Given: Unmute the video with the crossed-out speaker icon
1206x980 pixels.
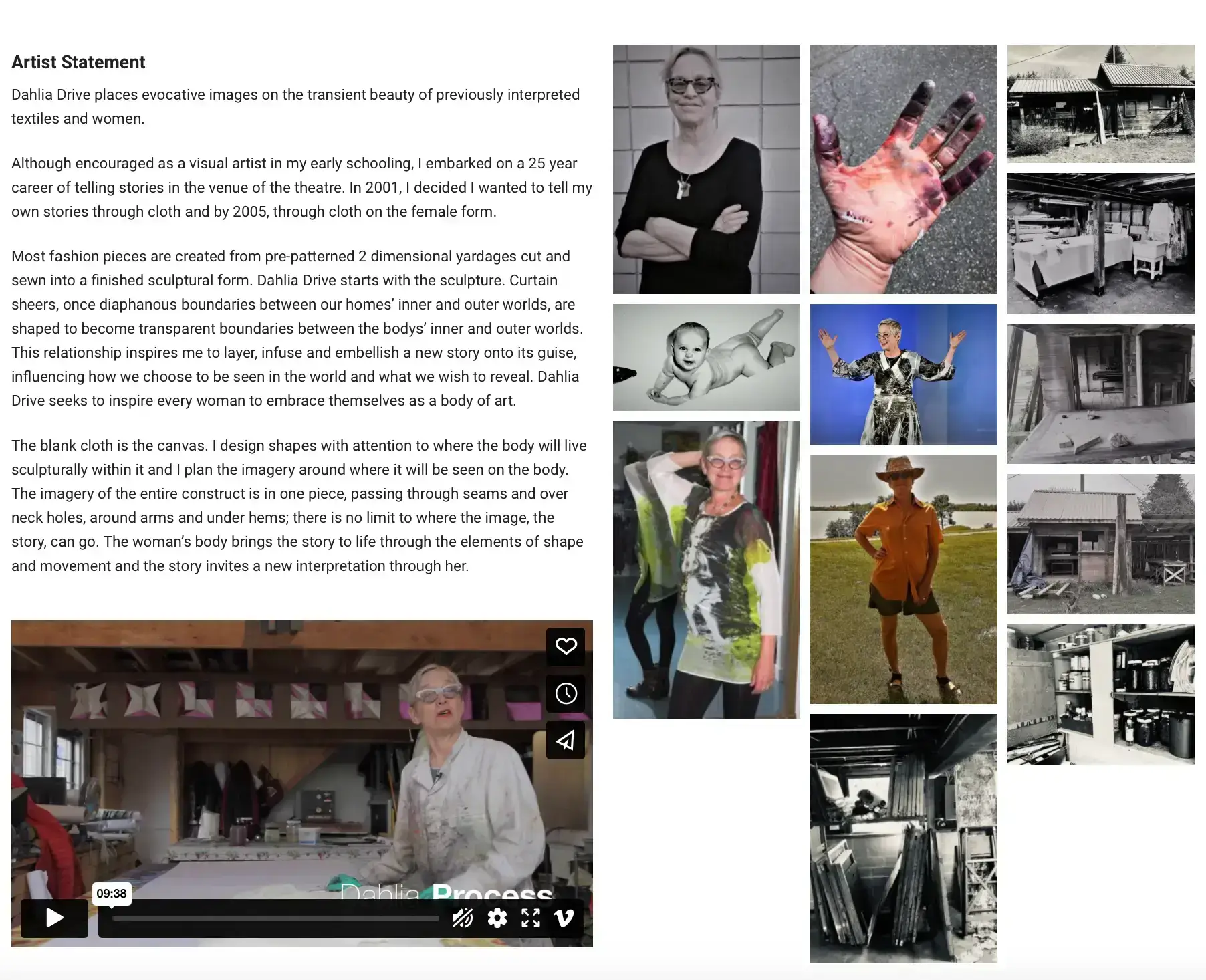Looking at the screenshot, I should click(x=462, y=918).
